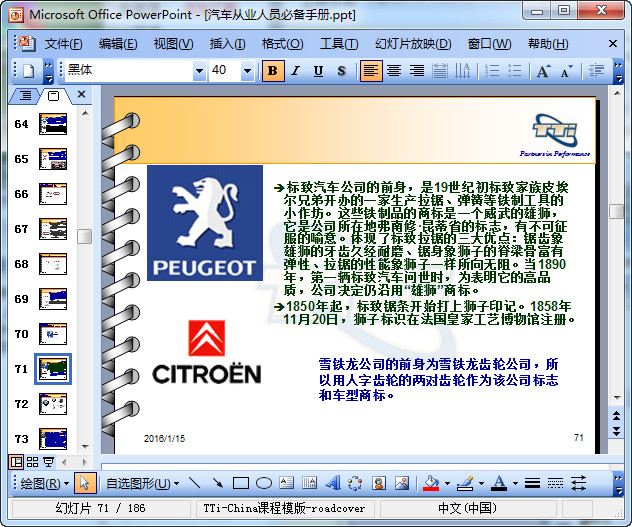
Task: Switch to the Outline tab
Action: pyautogui.click(x=25, y=96)
